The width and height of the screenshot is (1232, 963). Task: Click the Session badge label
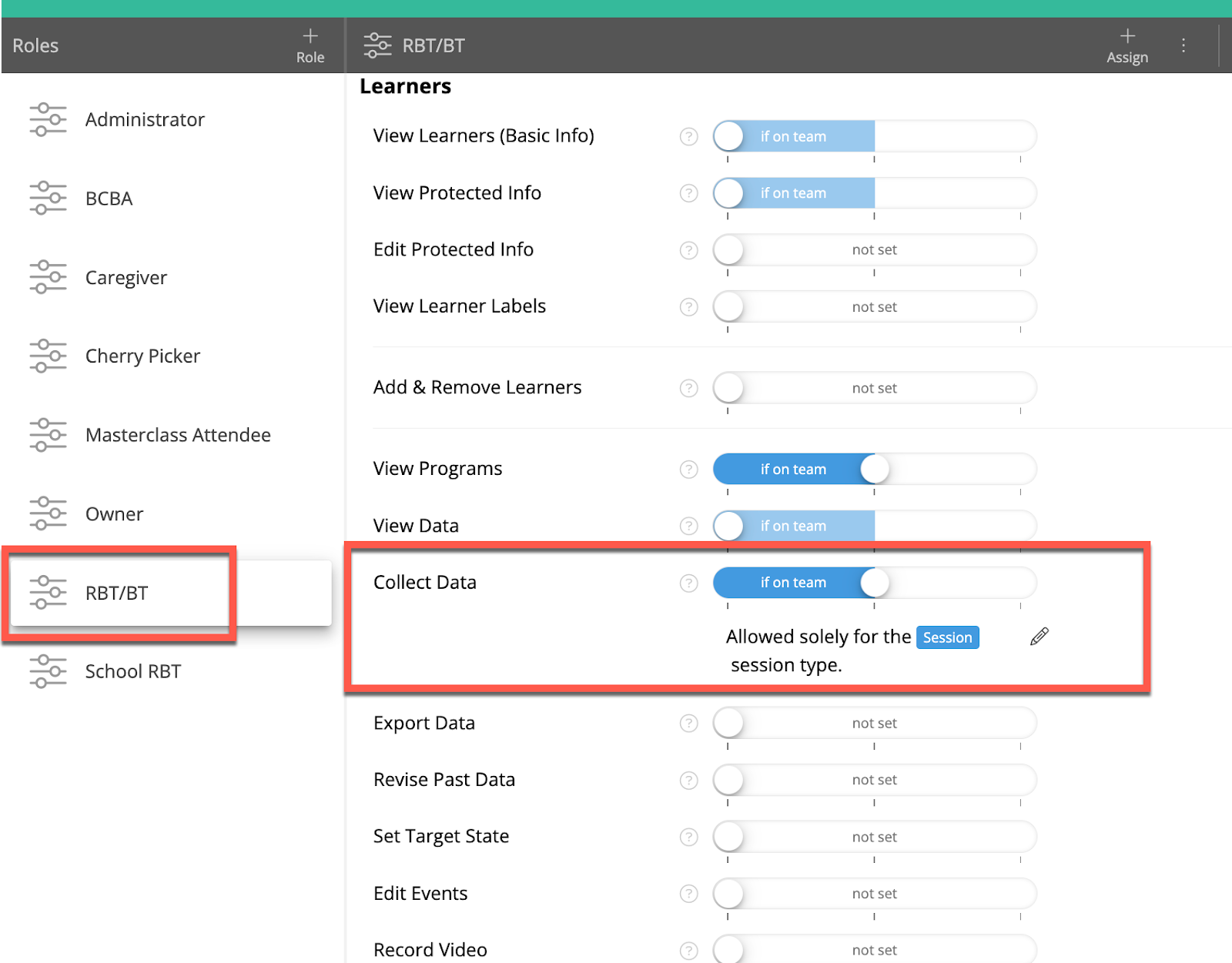pyautogui.click(x=948, y=637)
